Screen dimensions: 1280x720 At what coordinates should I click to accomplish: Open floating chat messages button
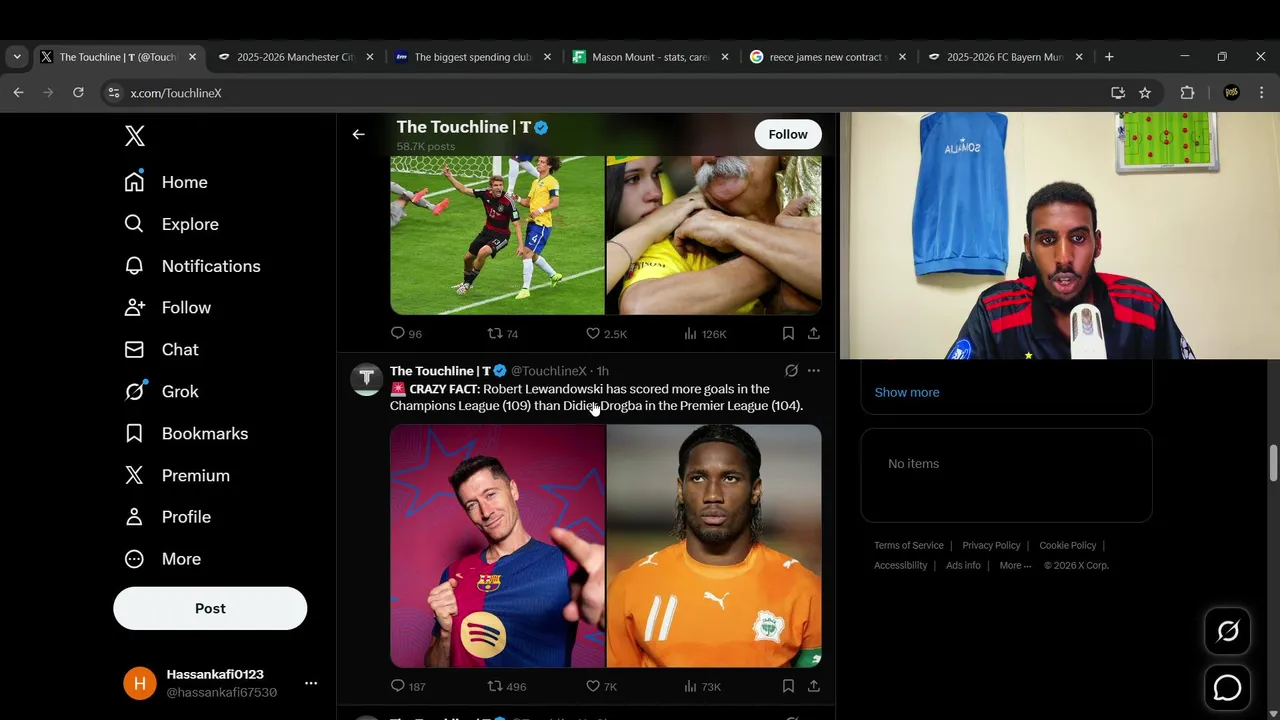pyautogui.click(x=1228, y=688)
